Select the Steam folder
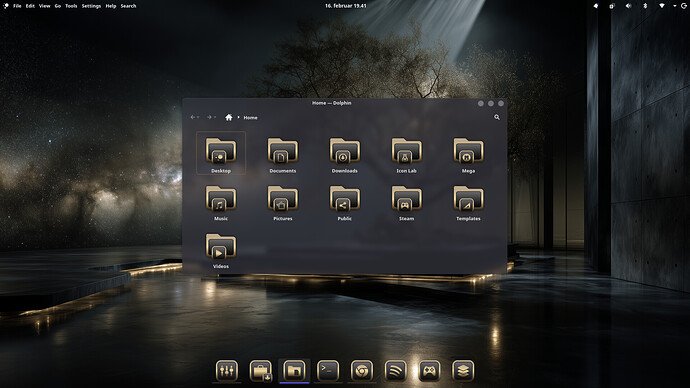The image size is (690, 388). click(x=406, y=203)
